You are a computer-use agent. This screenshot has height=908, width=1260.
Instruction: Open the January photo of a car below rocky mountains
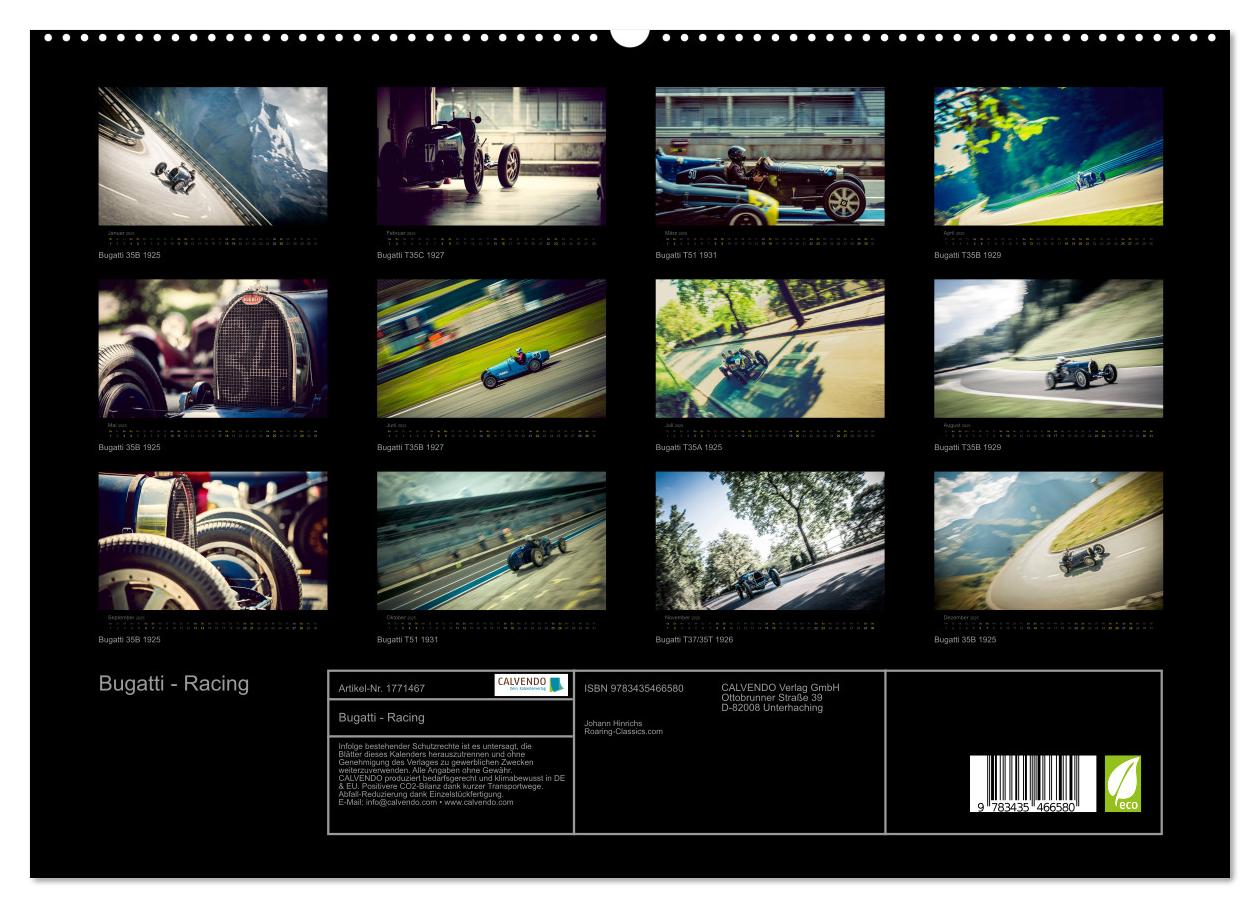(x=213, y=156)
